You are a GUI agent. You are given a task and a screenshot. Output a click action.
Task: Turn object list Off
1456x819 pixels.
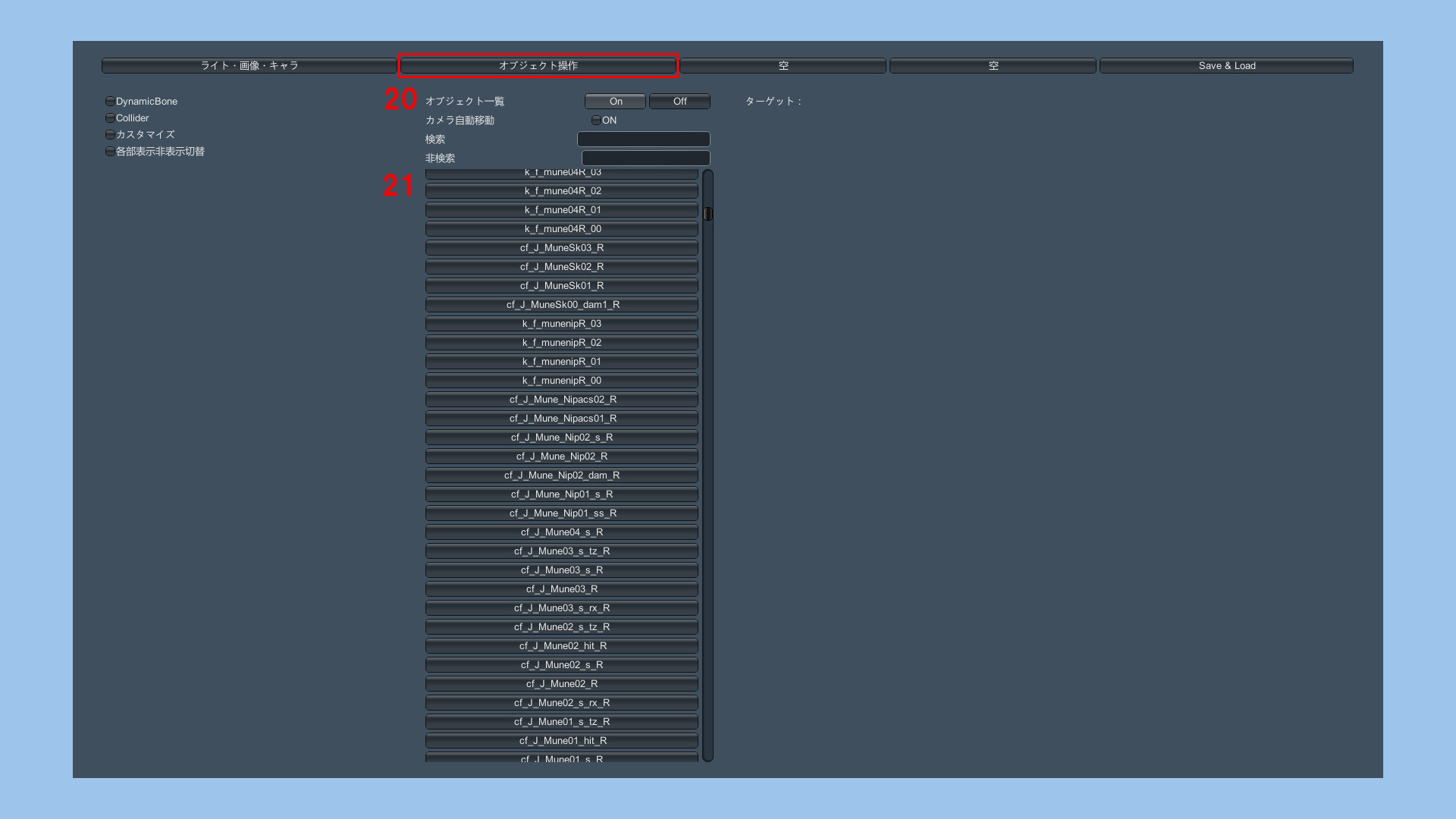(679, 102)
